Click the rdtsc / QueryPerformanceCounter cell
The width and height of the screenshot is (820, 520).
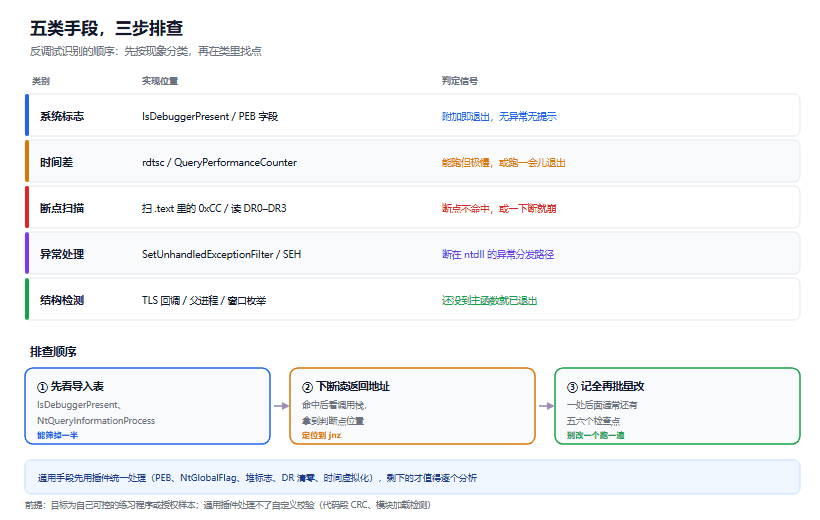219,163
